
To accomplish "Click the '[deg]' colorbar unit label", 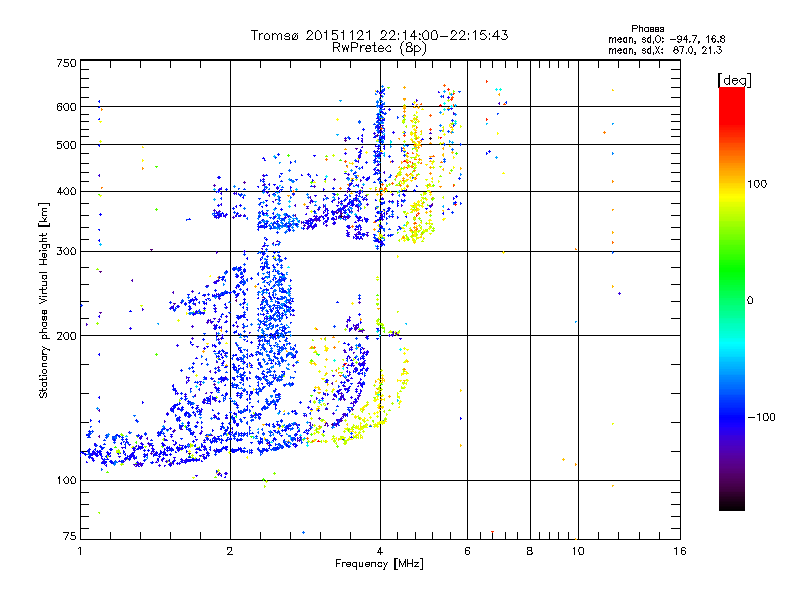I will click(734, 80).
